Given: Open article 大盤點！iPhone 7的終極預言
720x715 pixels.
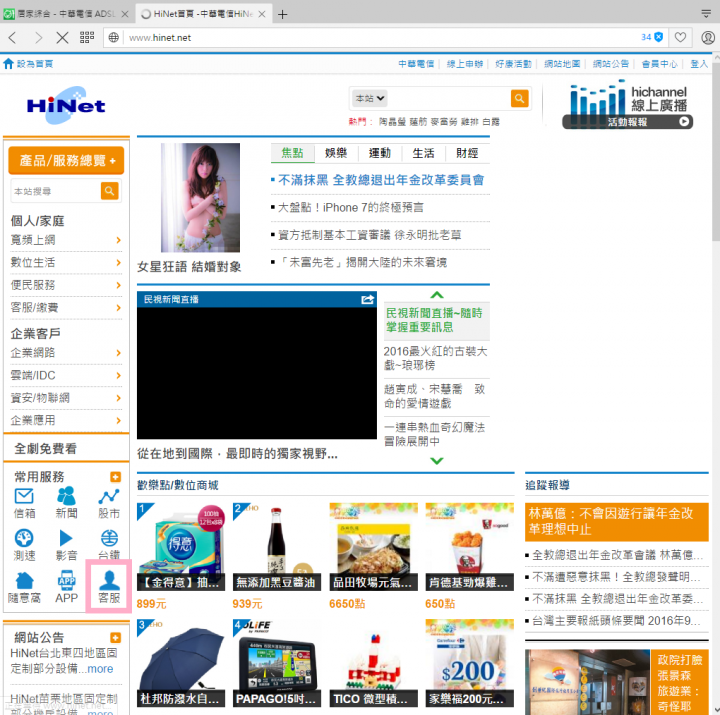Looking at the screenshot, I should click(x=350, y=208).
